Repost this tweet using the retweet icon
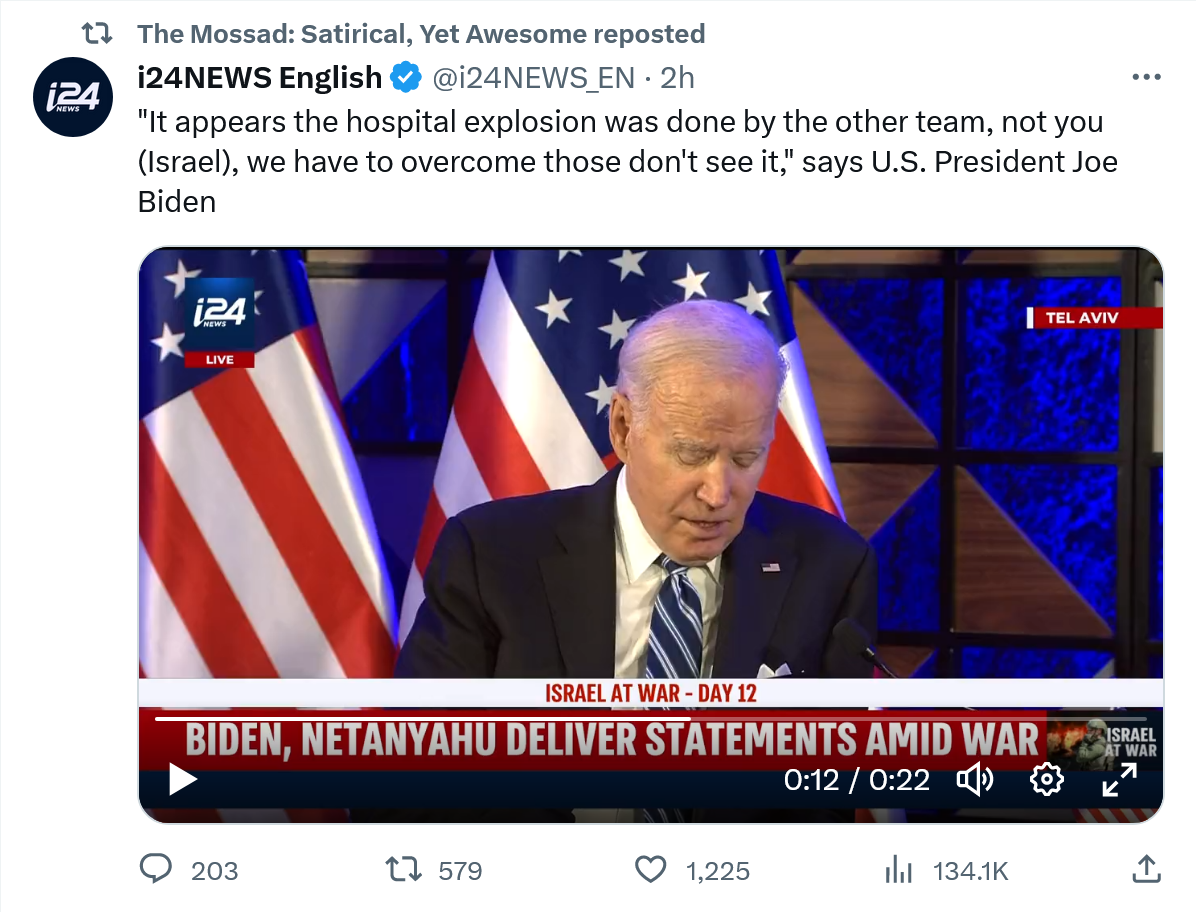Viewport: 1196px width, 912px height. coord(403,870)
